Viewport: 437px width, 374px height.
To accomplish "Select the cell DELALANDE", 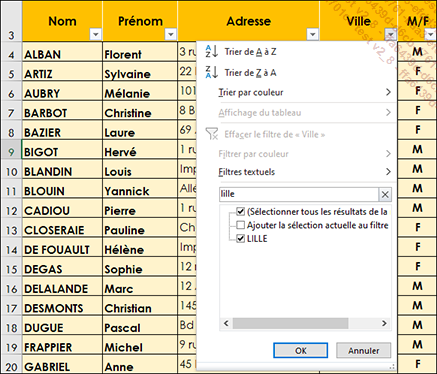I will 62,286.
